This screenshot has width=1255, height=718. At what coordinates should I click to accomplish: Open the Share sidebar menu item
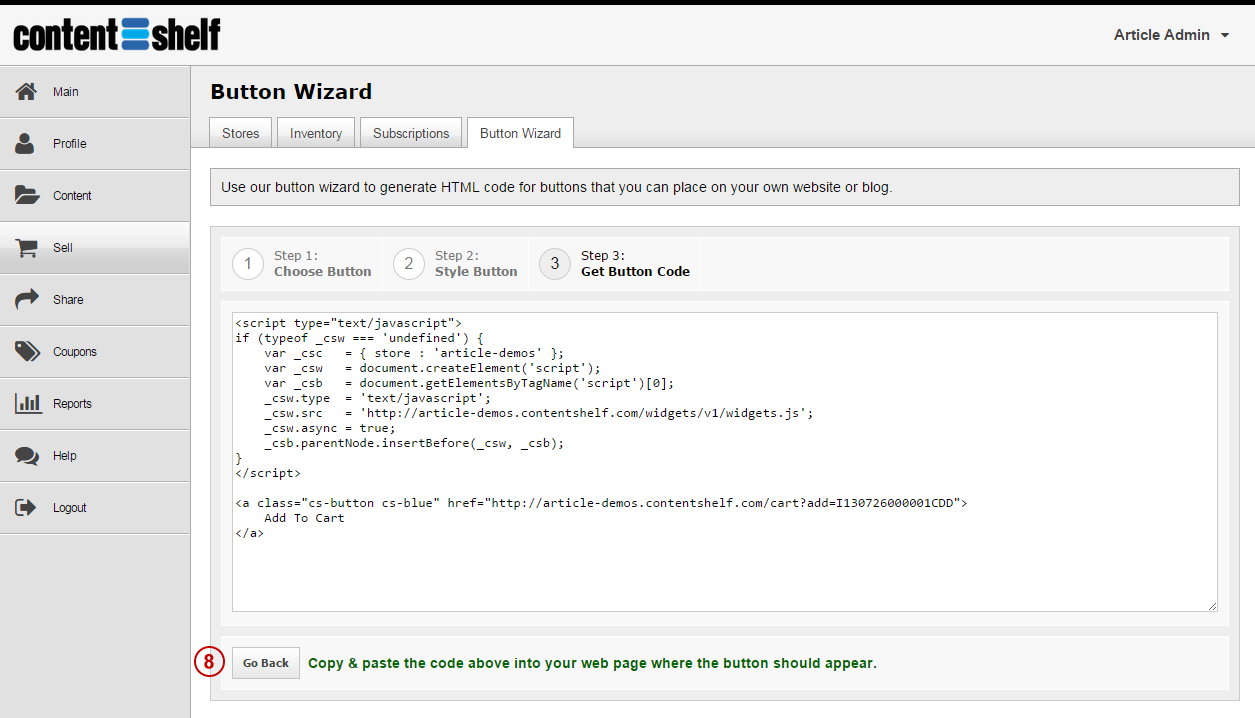click(x=95, y=300)
